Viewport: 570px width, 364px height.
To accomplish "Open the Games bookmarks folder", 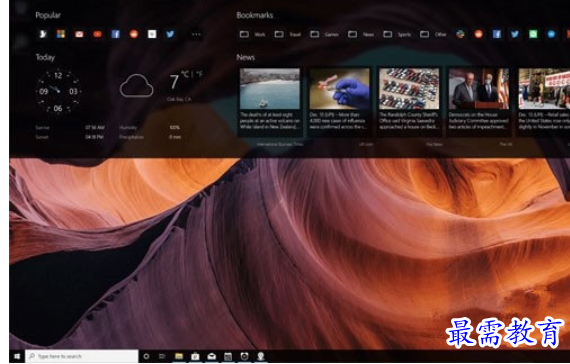I will click(x=324, y=34).
